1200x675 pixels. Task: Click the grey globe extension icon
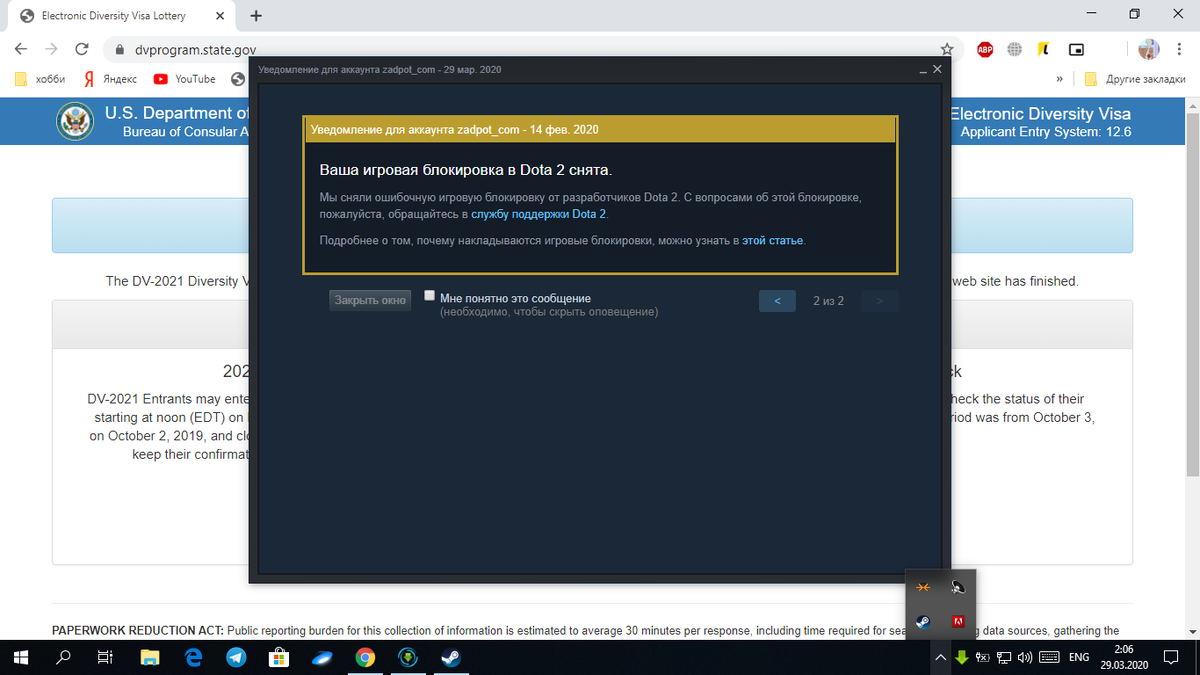pos(1014,49)
